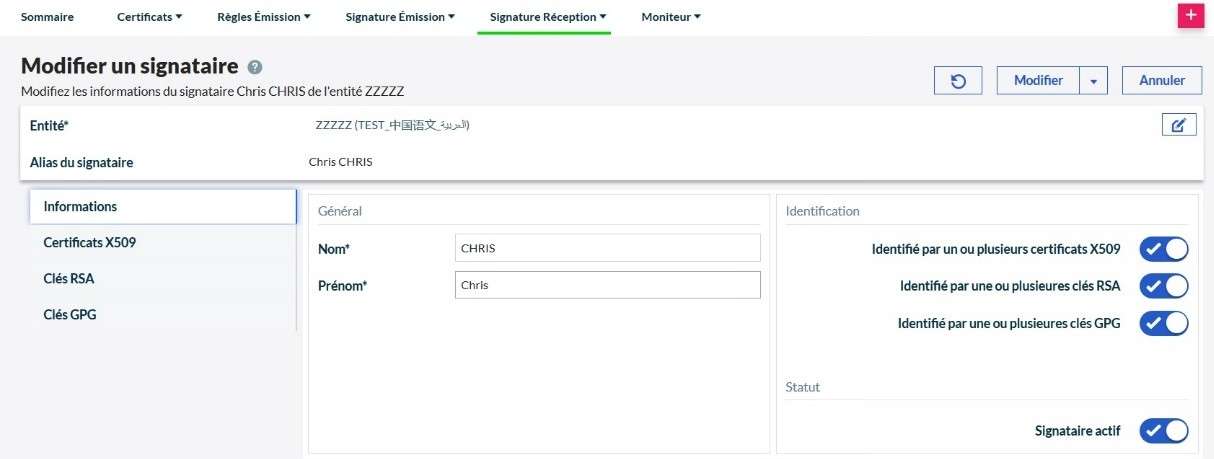Toggle identification by X509 certificates
This screenshot has width=1214, height=459.
pyautogui.click(x=1163, y=249)
